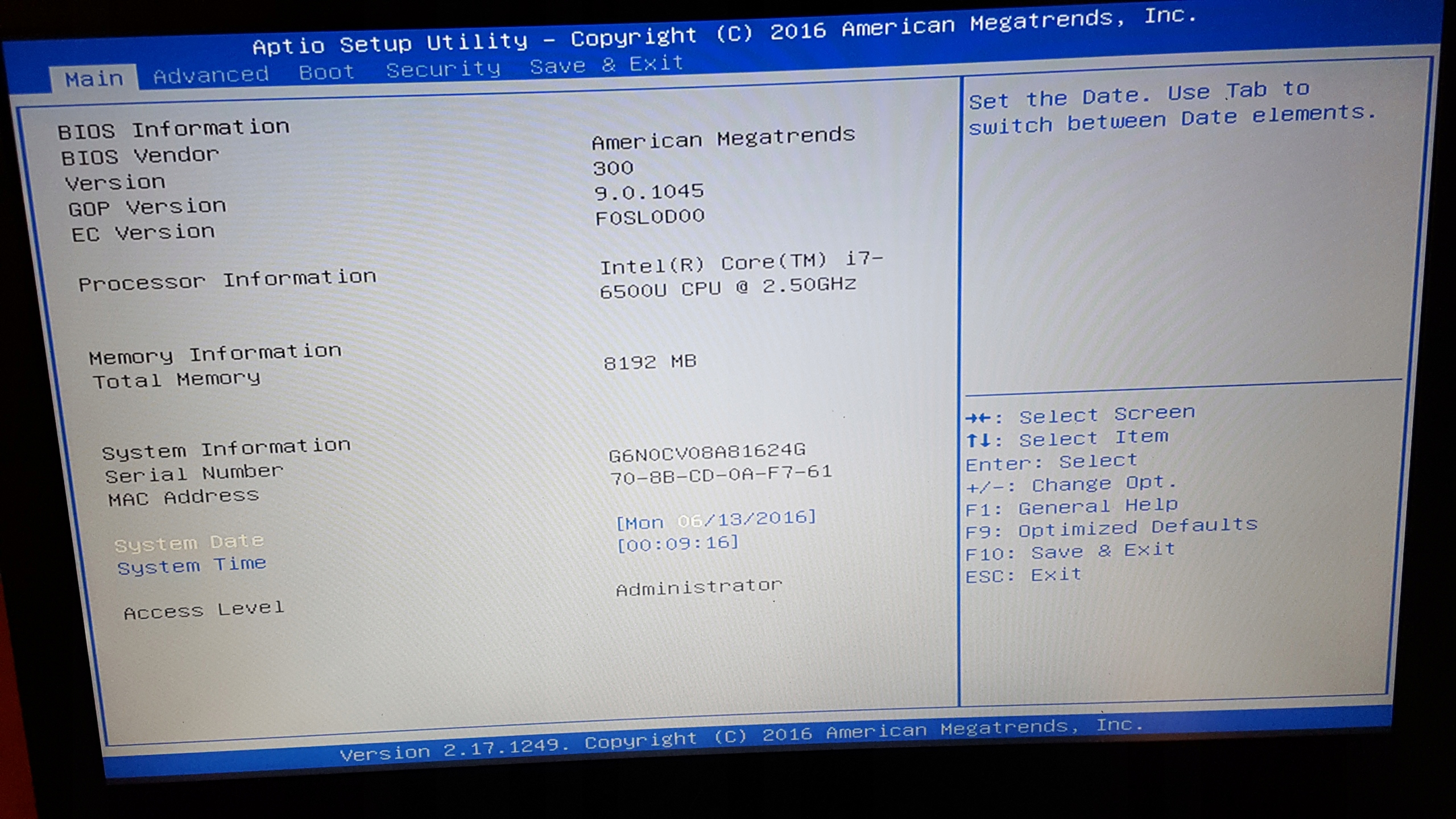Switch to the Boot tab

pos(326,72)
